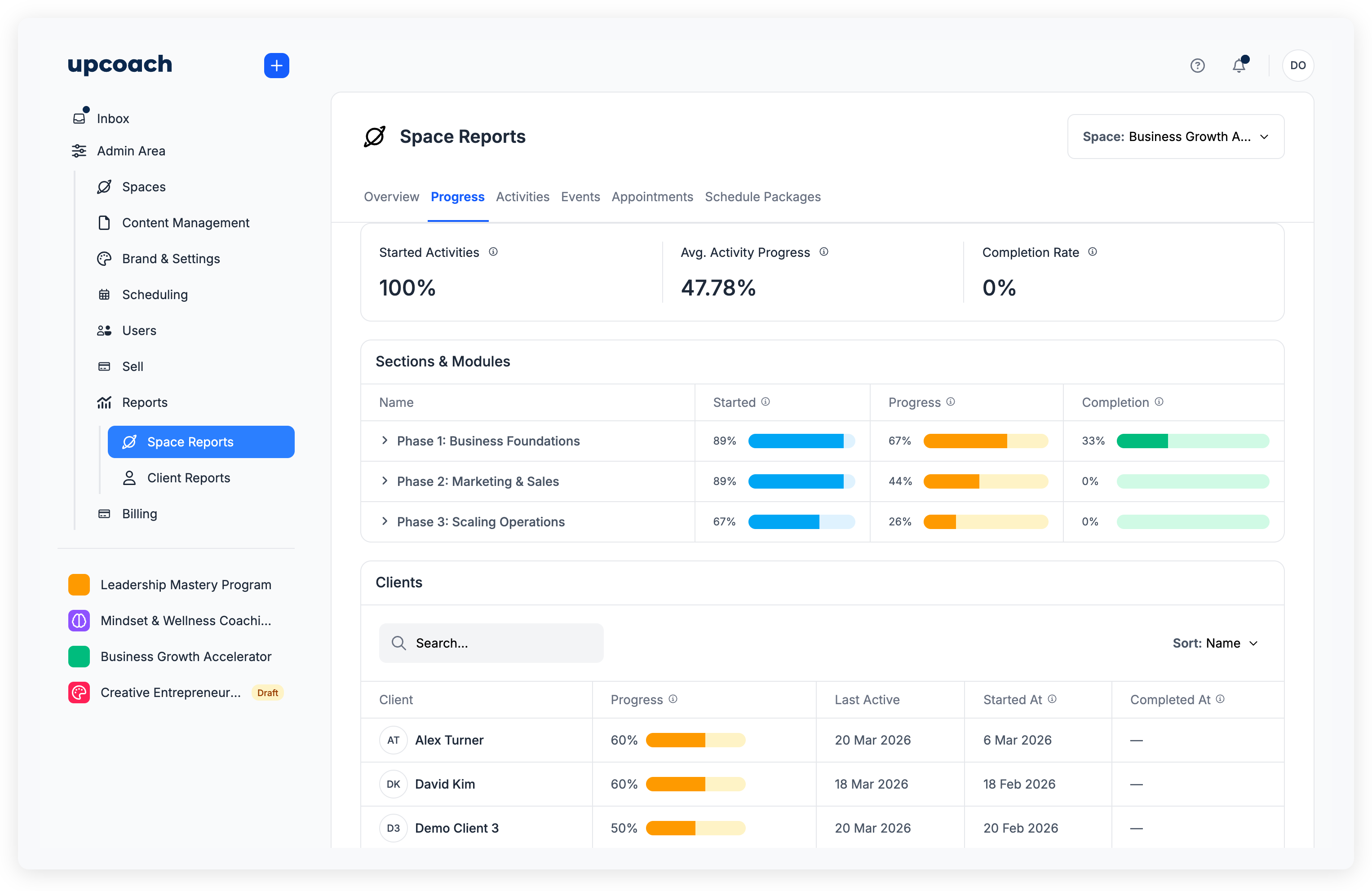Open Alex Turner client row
This screenshot has height=891, width=1372.
[x=449, y=740]
